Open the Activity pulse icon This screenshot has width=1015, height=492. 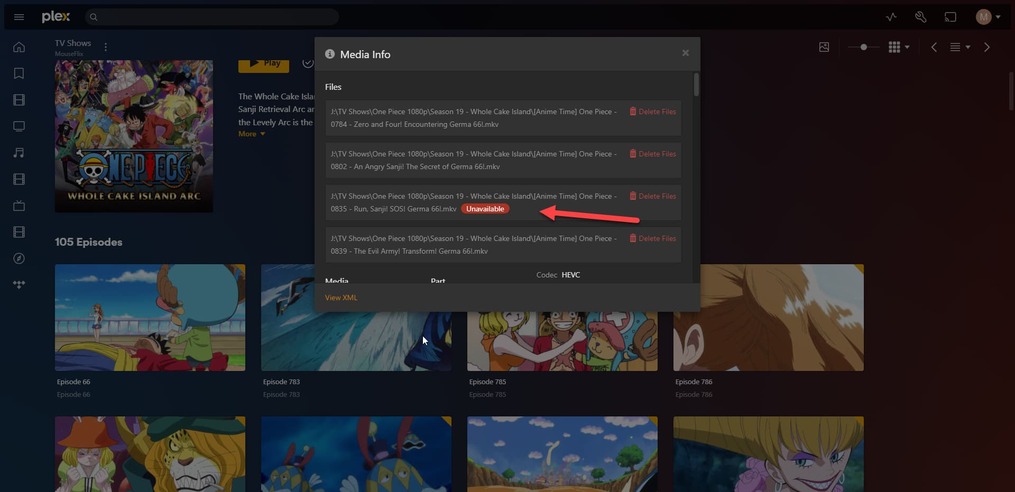tap(891, 17)
